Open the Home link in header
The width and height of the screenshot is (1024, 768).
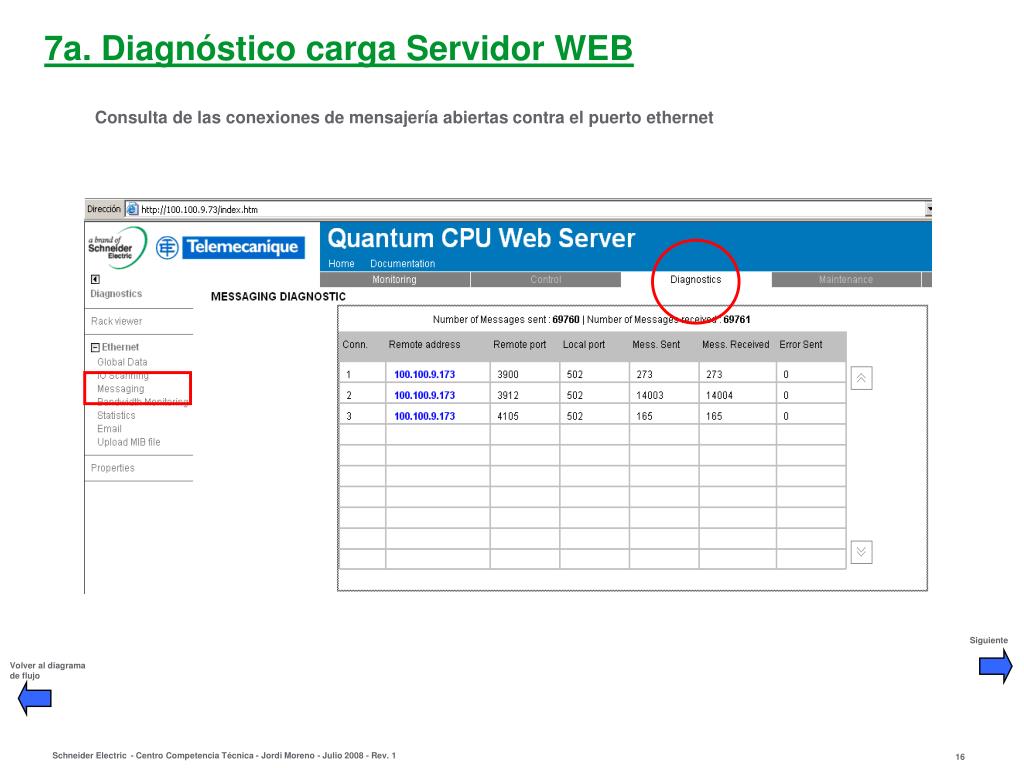[341, 264]
